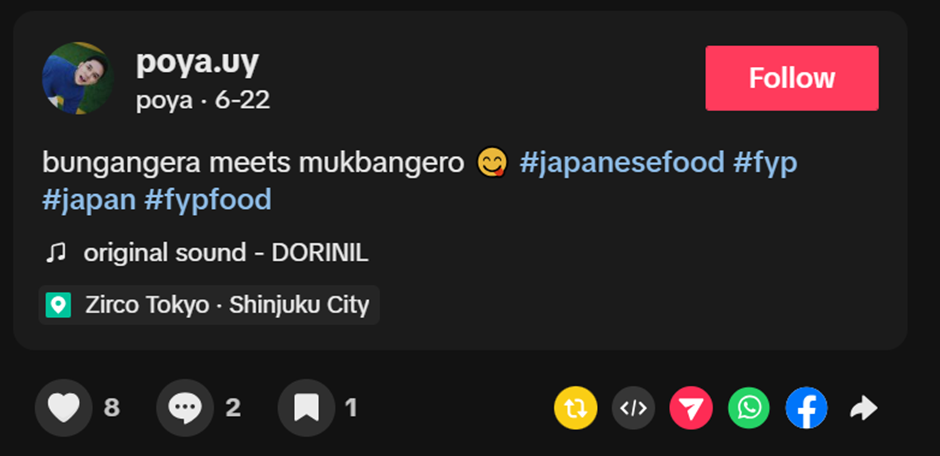Viewport: 940px width, 456px height.
Task: Get embed code via the code icon
Action: (633, 408)
